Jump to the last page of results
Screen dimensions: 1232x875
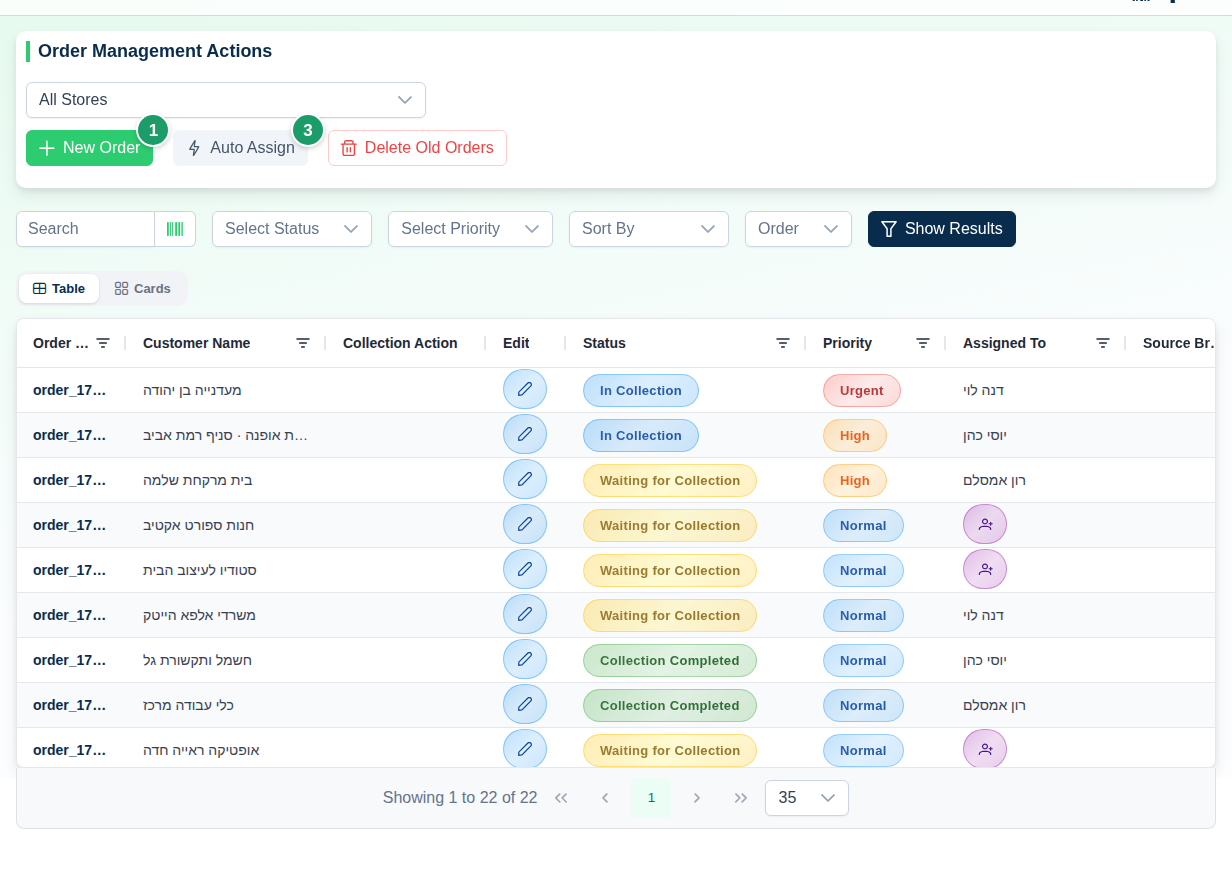point(741,798)
